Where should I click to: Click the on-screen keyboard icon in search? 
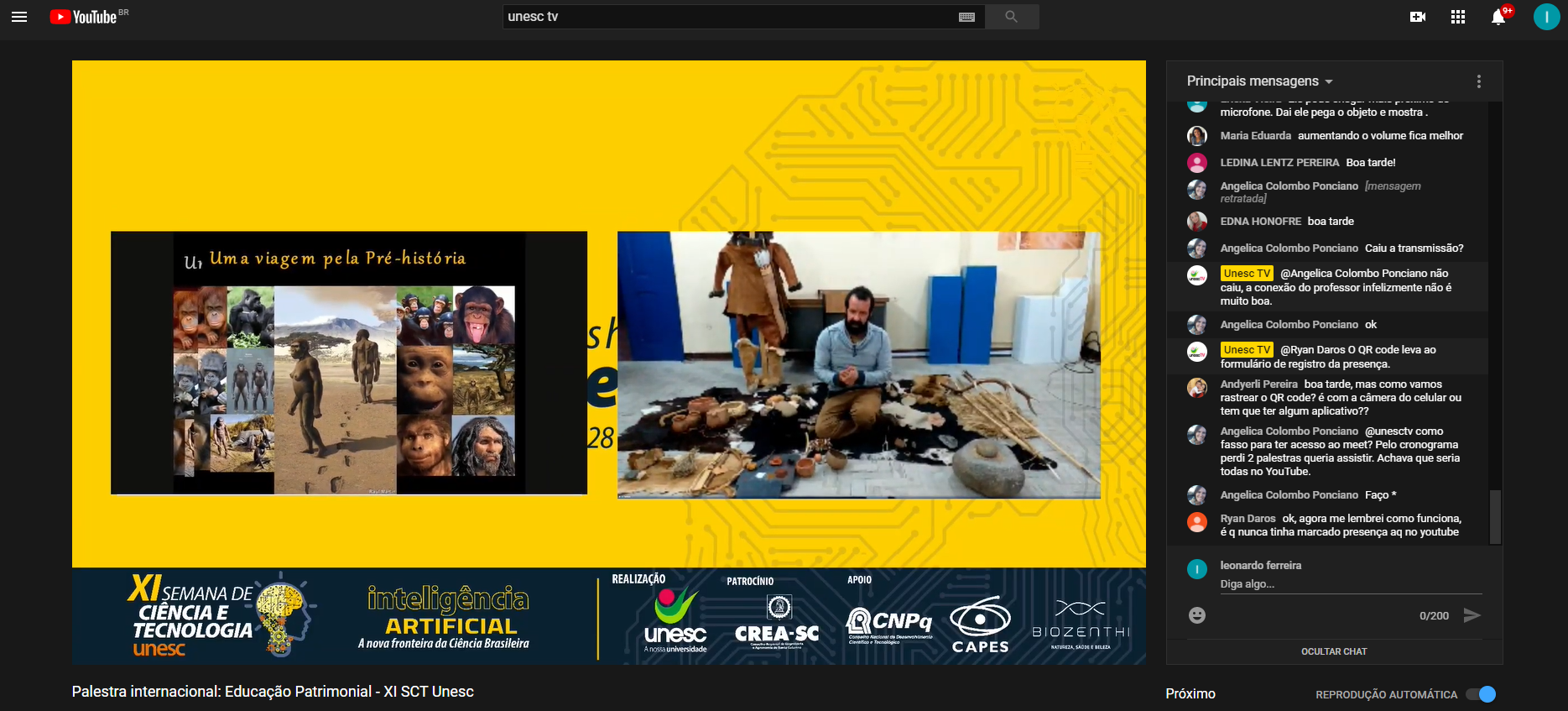[x=966, y=17]
